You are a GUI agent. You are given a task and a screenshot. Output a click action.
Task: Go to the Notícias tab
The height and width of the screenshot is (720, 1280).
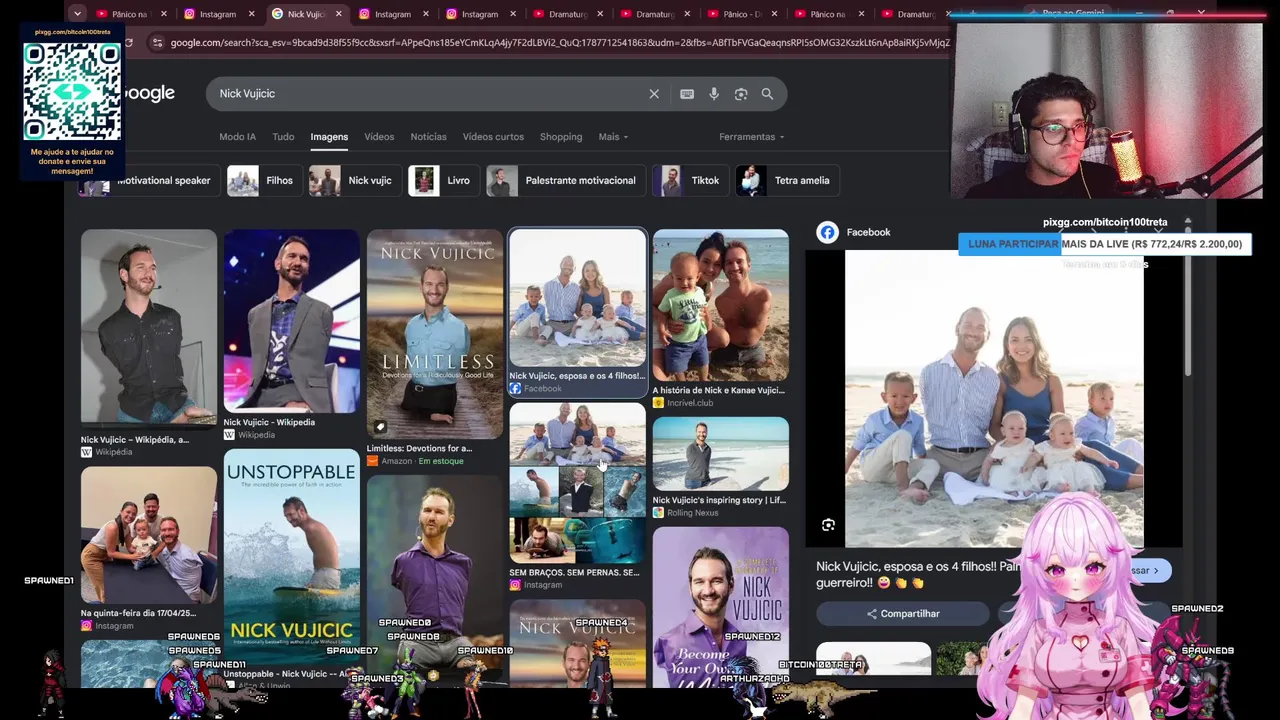coord(428,137)
